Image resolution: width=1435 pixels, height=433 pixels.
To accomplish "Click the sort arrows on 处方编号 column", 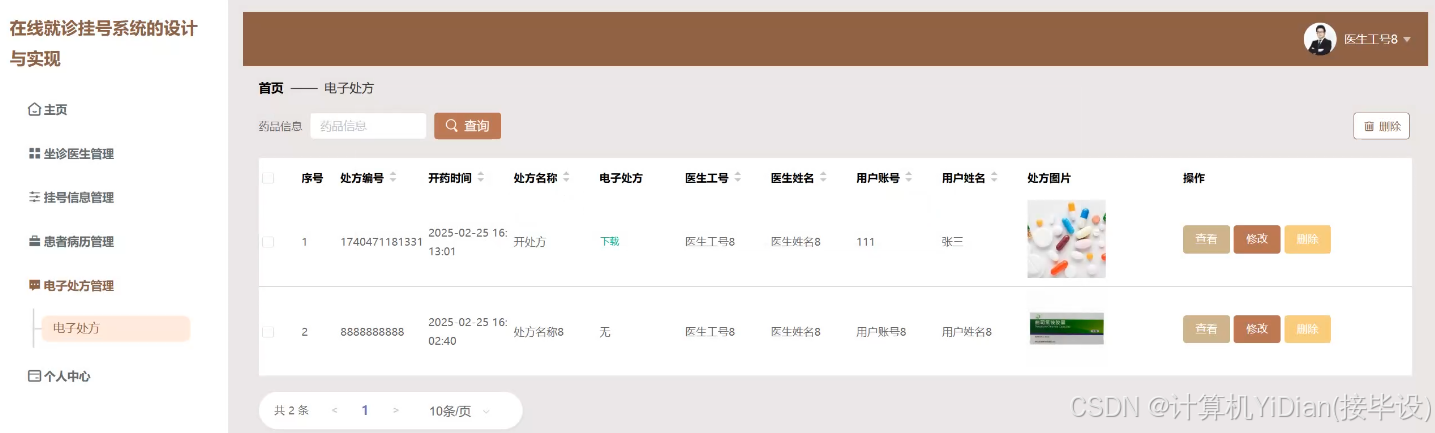I will 393,178.
